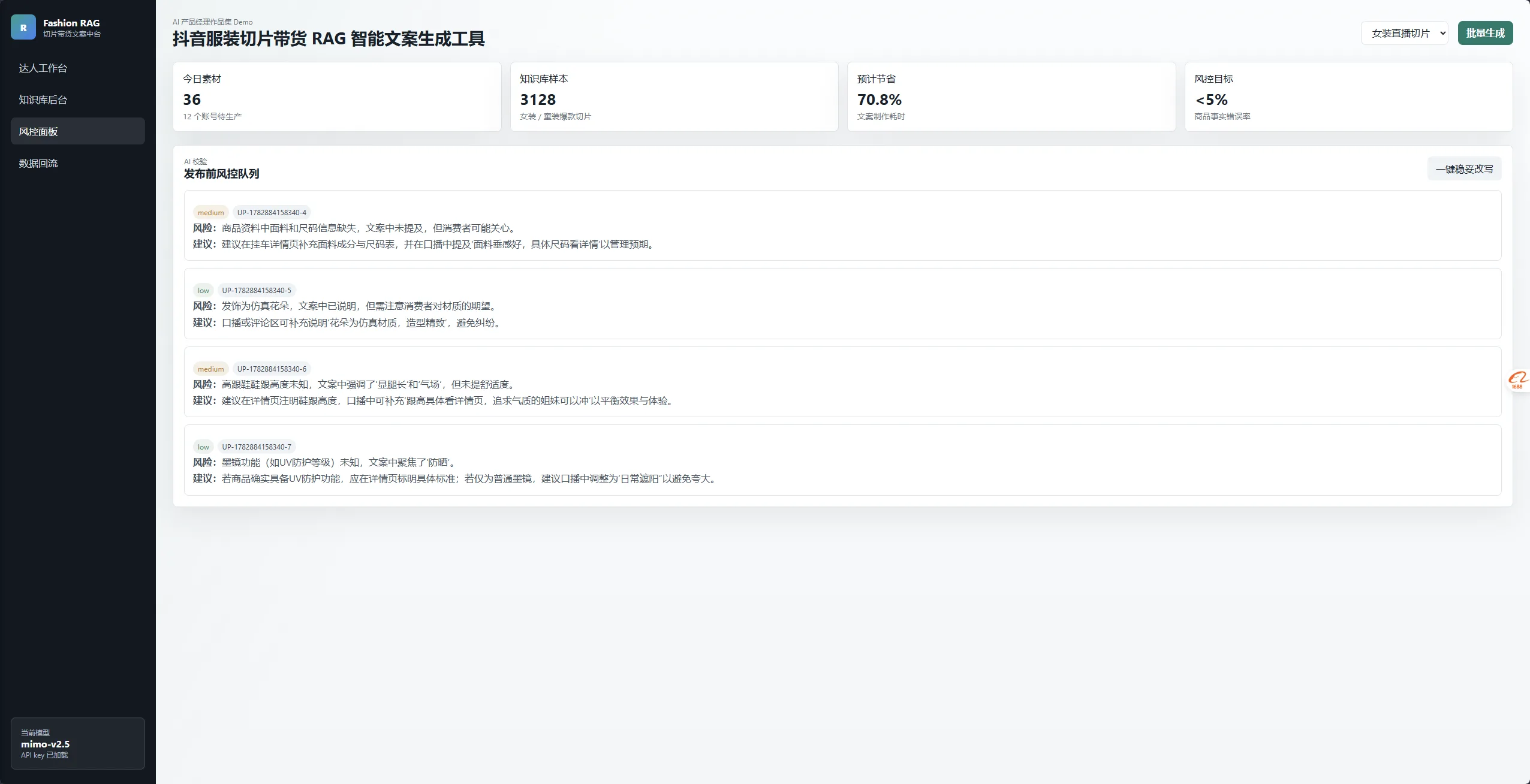Click the 发布前风控队列 heading
Viewport: 1530px width, 784px height.
pos(221,174)
